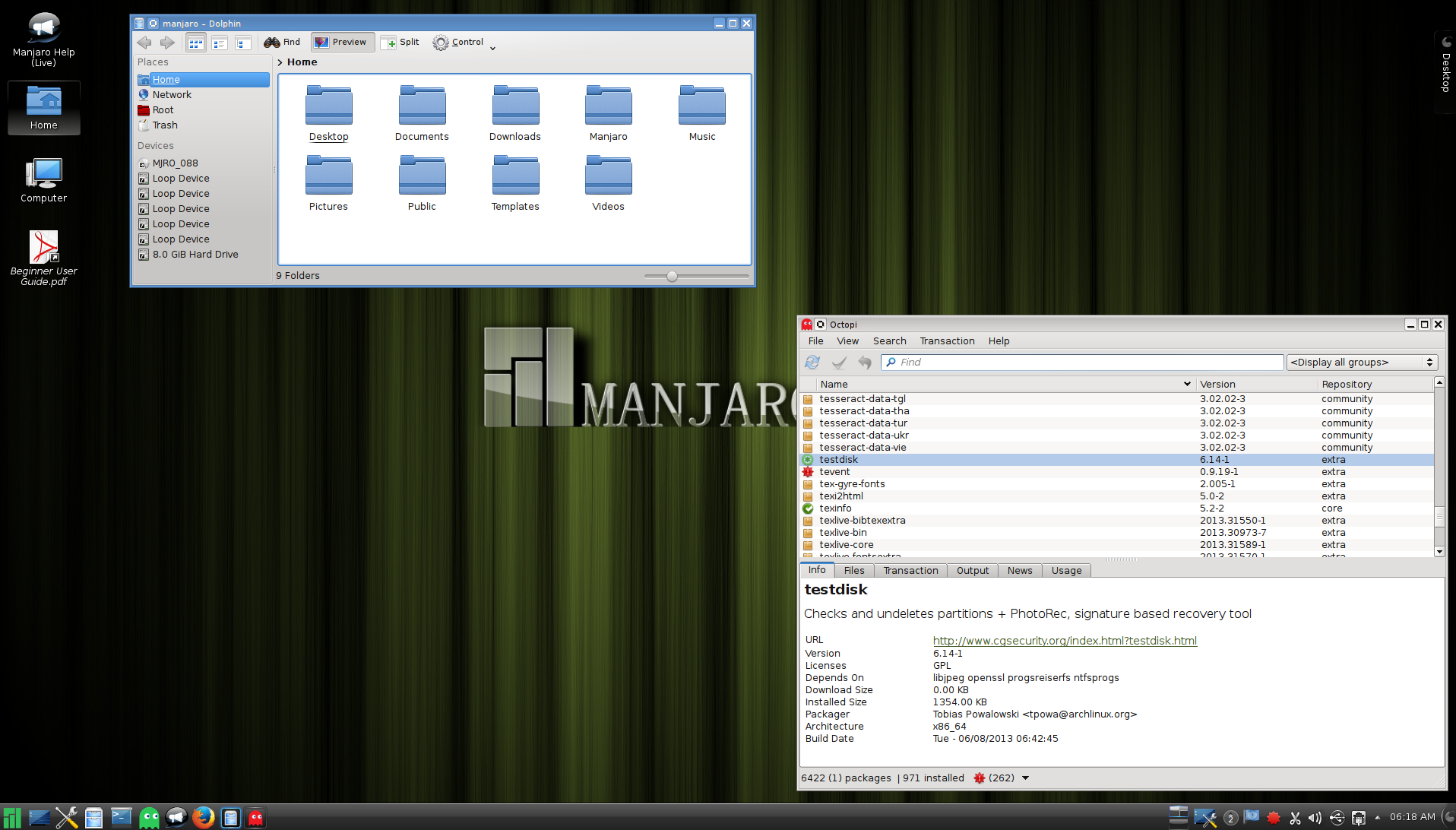Open the Octopi Search menu

pyautogui.click(x=889, y=341)
